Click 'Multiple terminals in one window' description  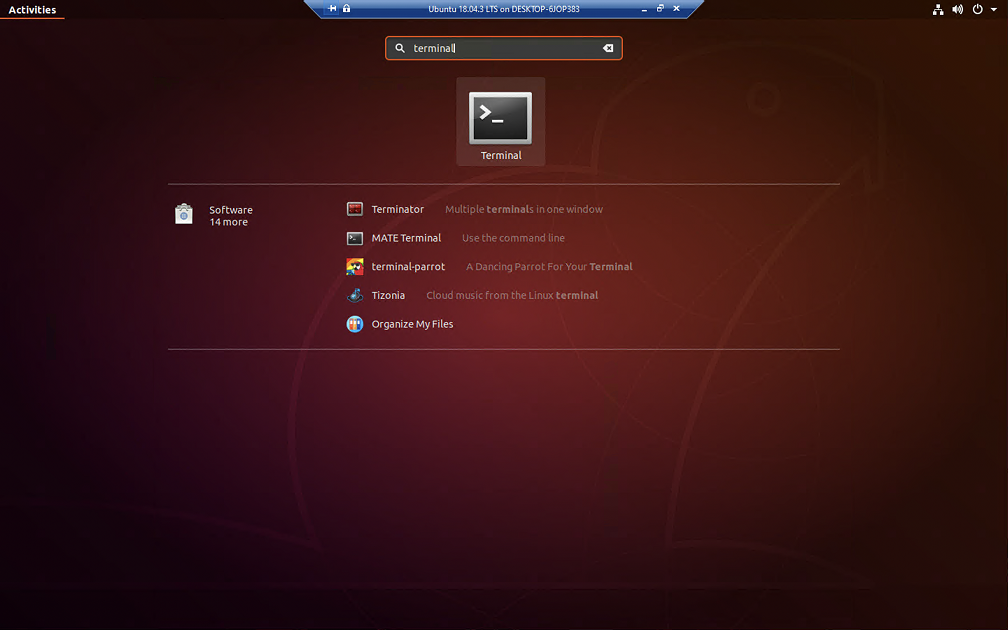click(524, 210)
